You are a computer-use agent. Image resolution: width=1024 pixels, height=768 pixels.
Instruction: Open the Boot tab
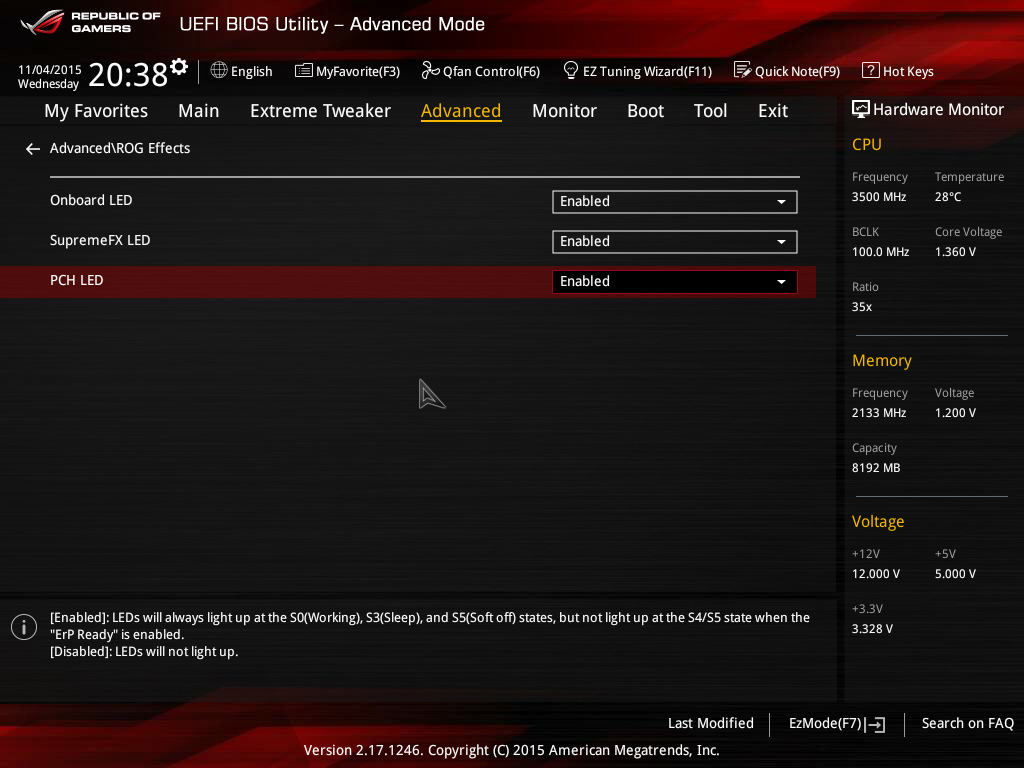coord(645,111)
